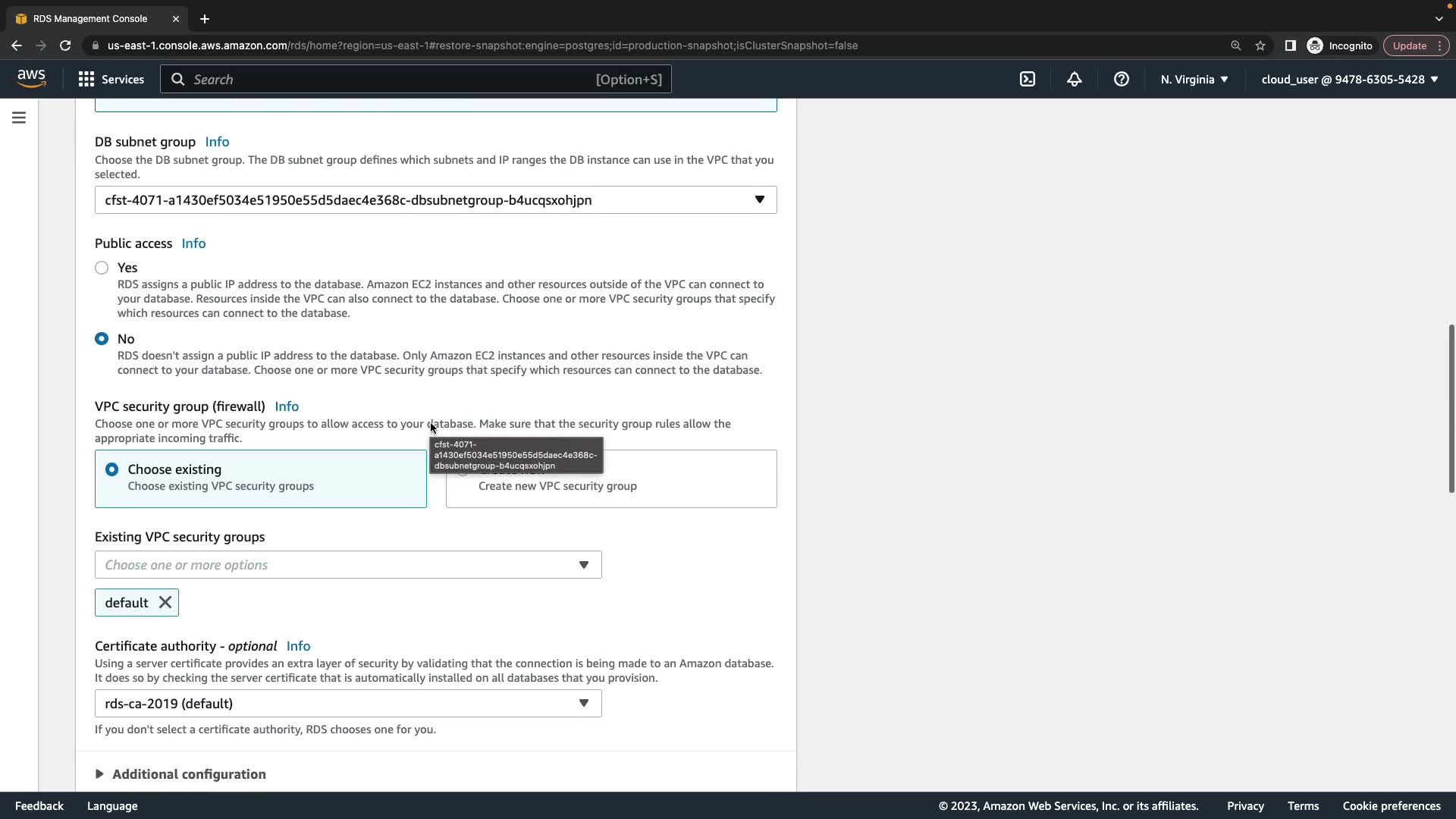Open the cloud_user account menu
Image resolution: width=1456 pixels, height=819 pixels.
pos(1350,79)
